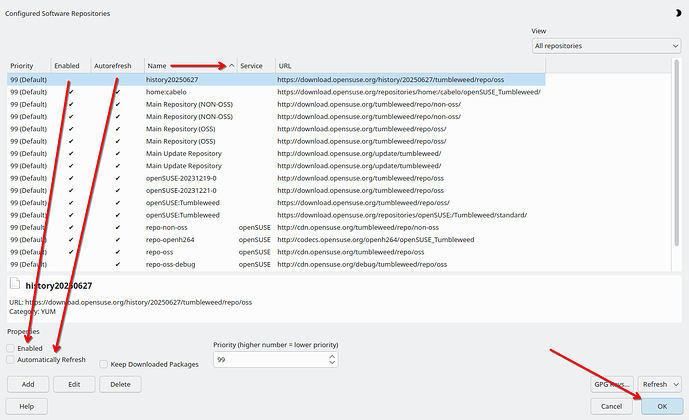
Task: Select the history20250627 repository row
Action: click(276, 80)
